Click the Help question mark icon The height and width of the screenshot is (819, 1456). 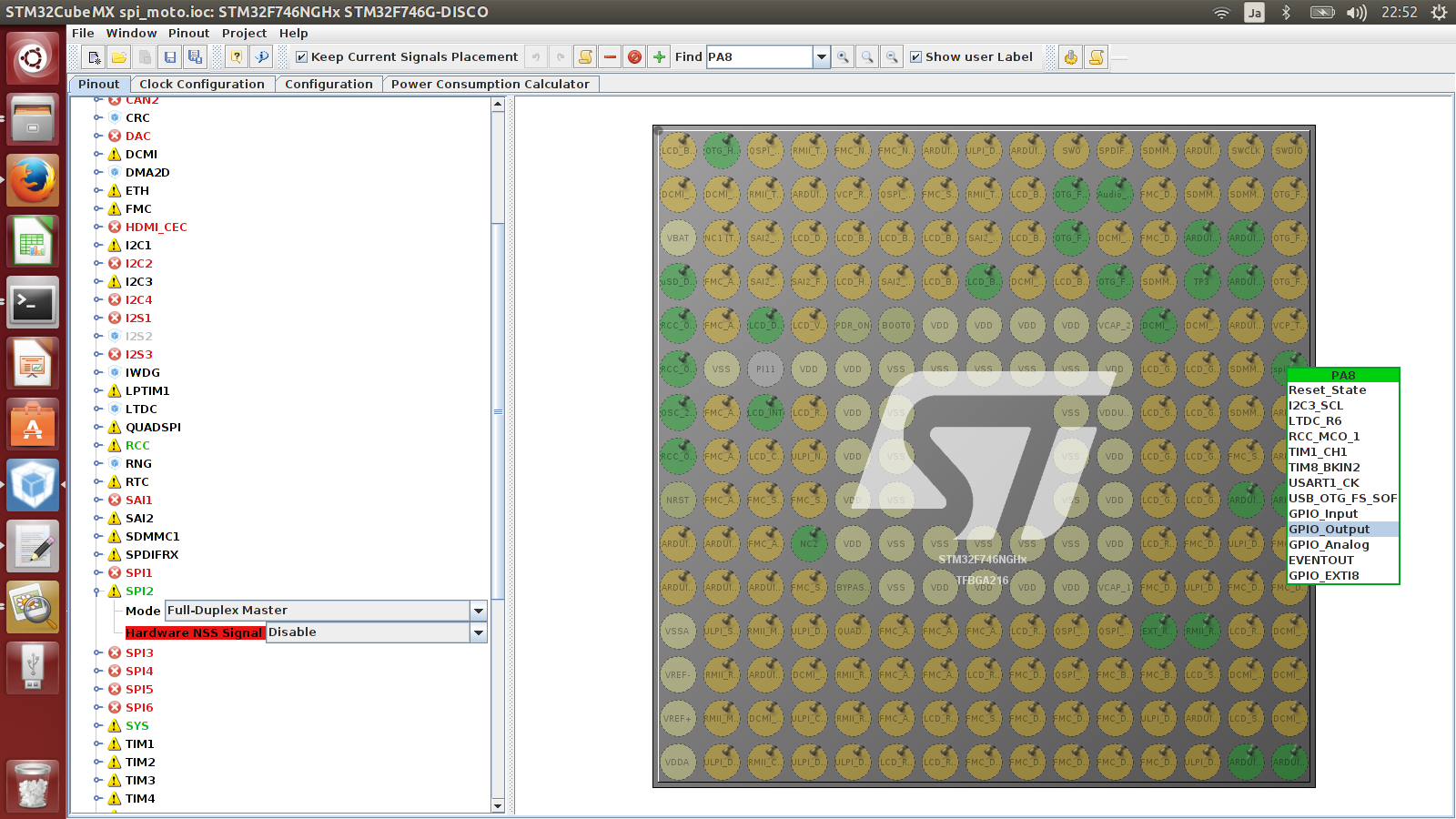pyautogui.click(x=237, y=57)
